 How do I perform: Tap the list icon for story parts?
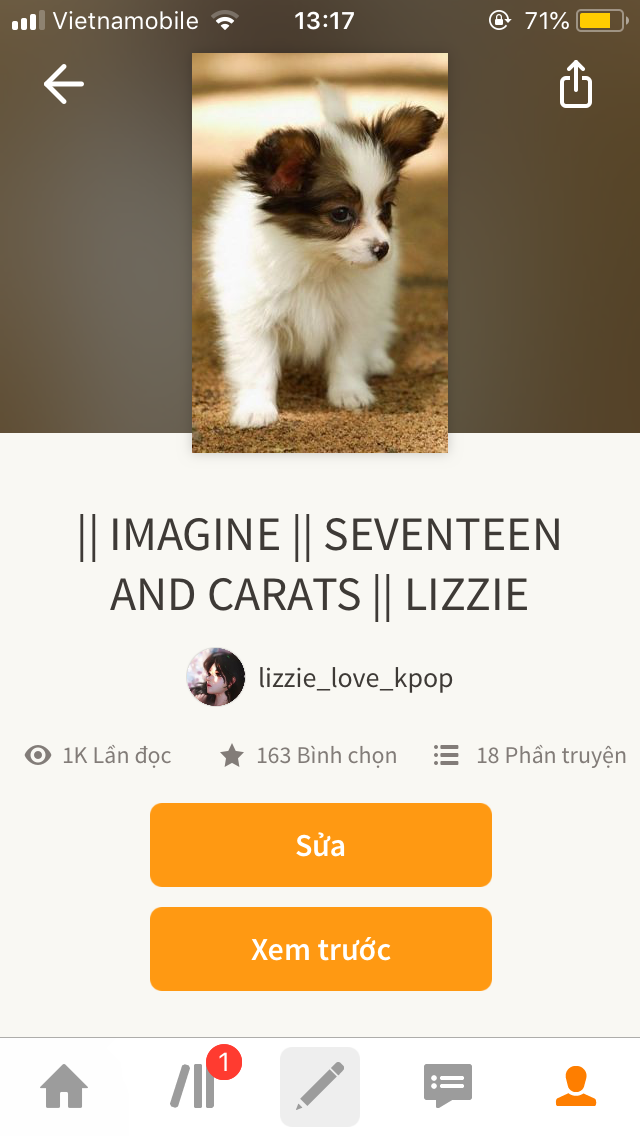point(446,756)
